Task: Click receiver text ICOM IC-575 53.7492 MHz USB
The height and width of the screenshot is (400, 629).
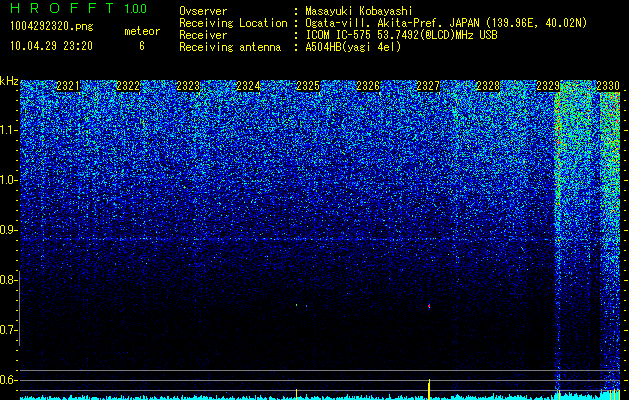Action: (x=401, y=35)
